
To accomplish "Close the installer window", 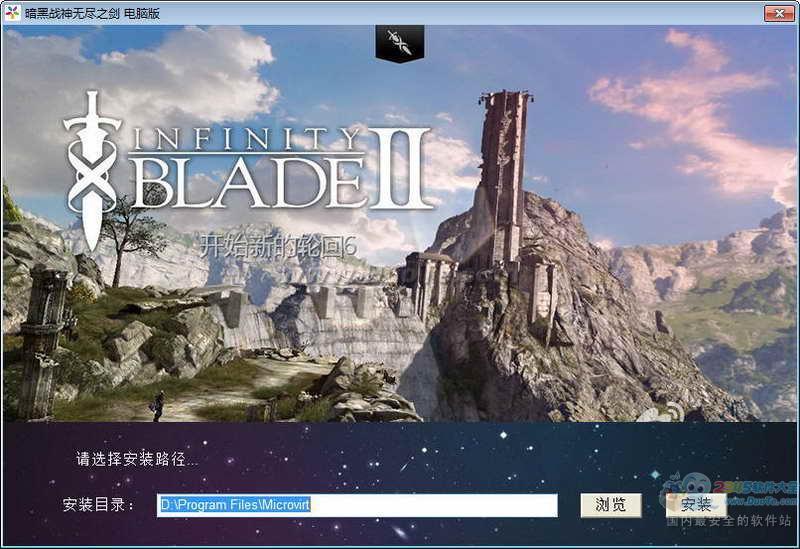I will [x=779, y=13].
